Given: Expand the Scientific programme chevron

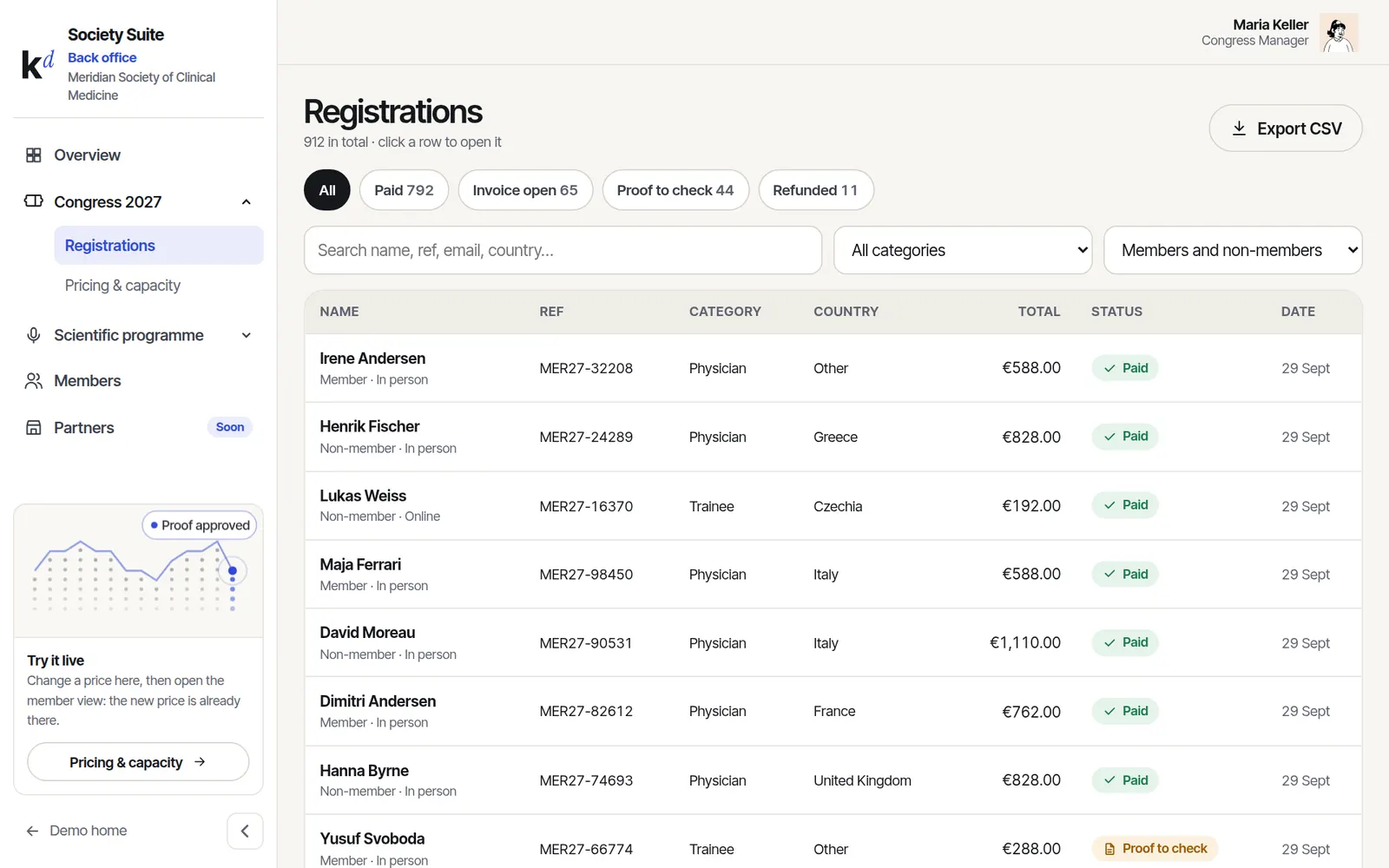Looking at the screenshot, I should pyautogui.click(x=247, y=335).
